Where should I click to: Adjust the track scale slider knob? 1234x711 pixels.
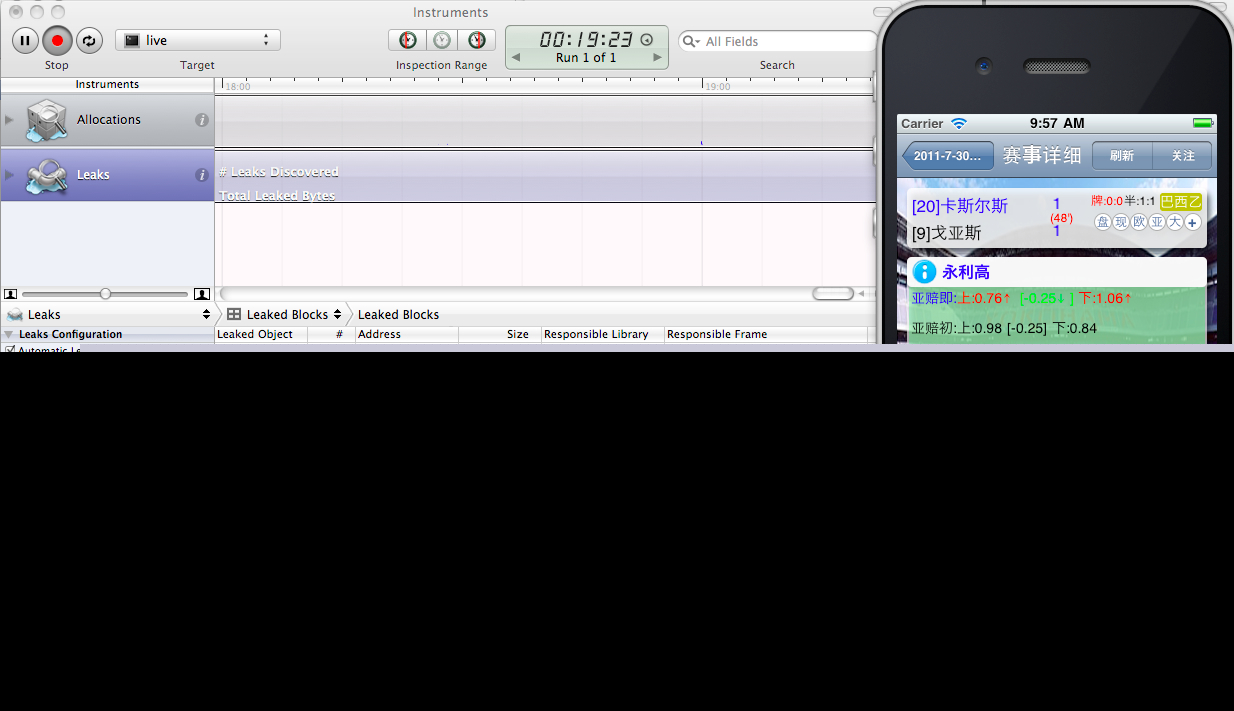[x=105, y=294]
